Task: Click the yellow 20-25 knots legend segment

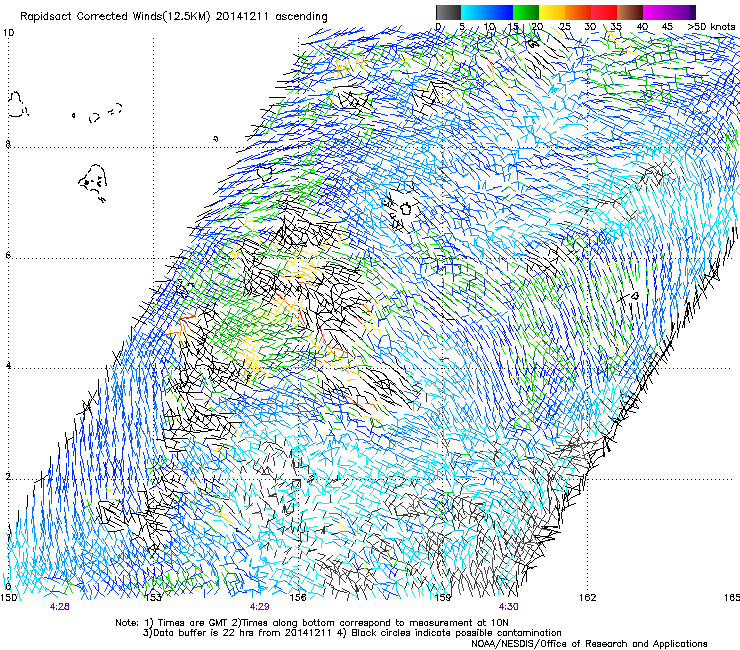Action: pyautogui.click(x=552, y=12)
